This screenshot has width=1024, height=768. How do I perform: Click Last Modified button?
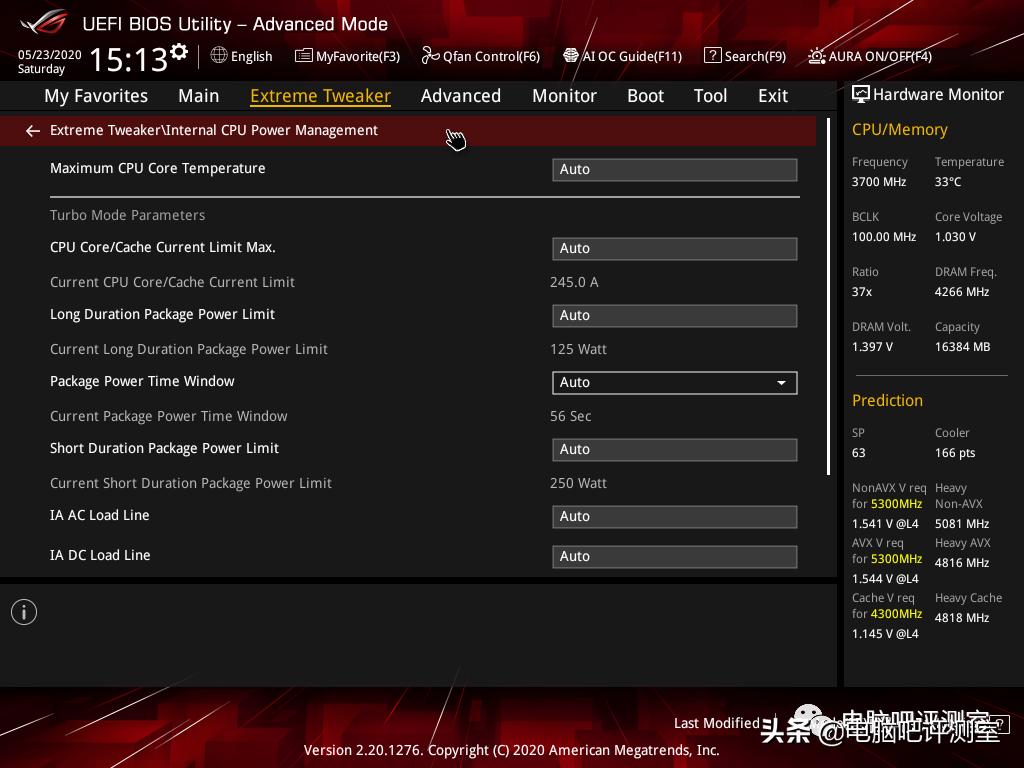[x=716, y=723]
